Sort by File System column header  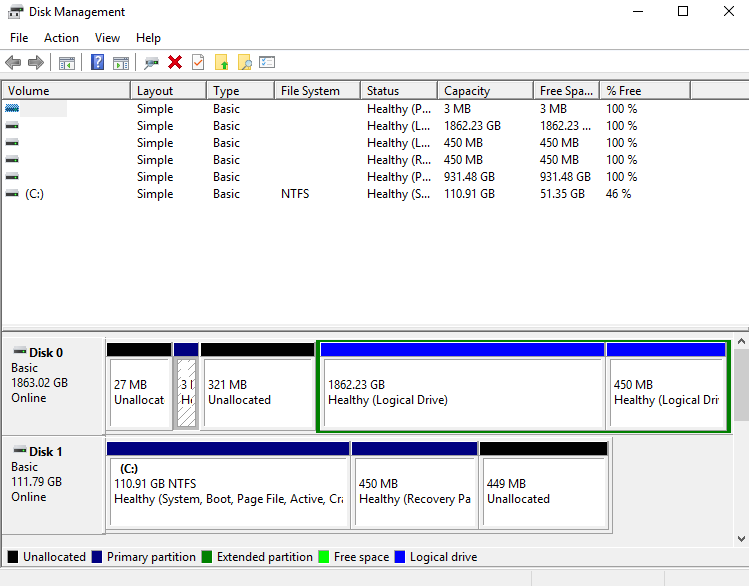tap(318, 90)
